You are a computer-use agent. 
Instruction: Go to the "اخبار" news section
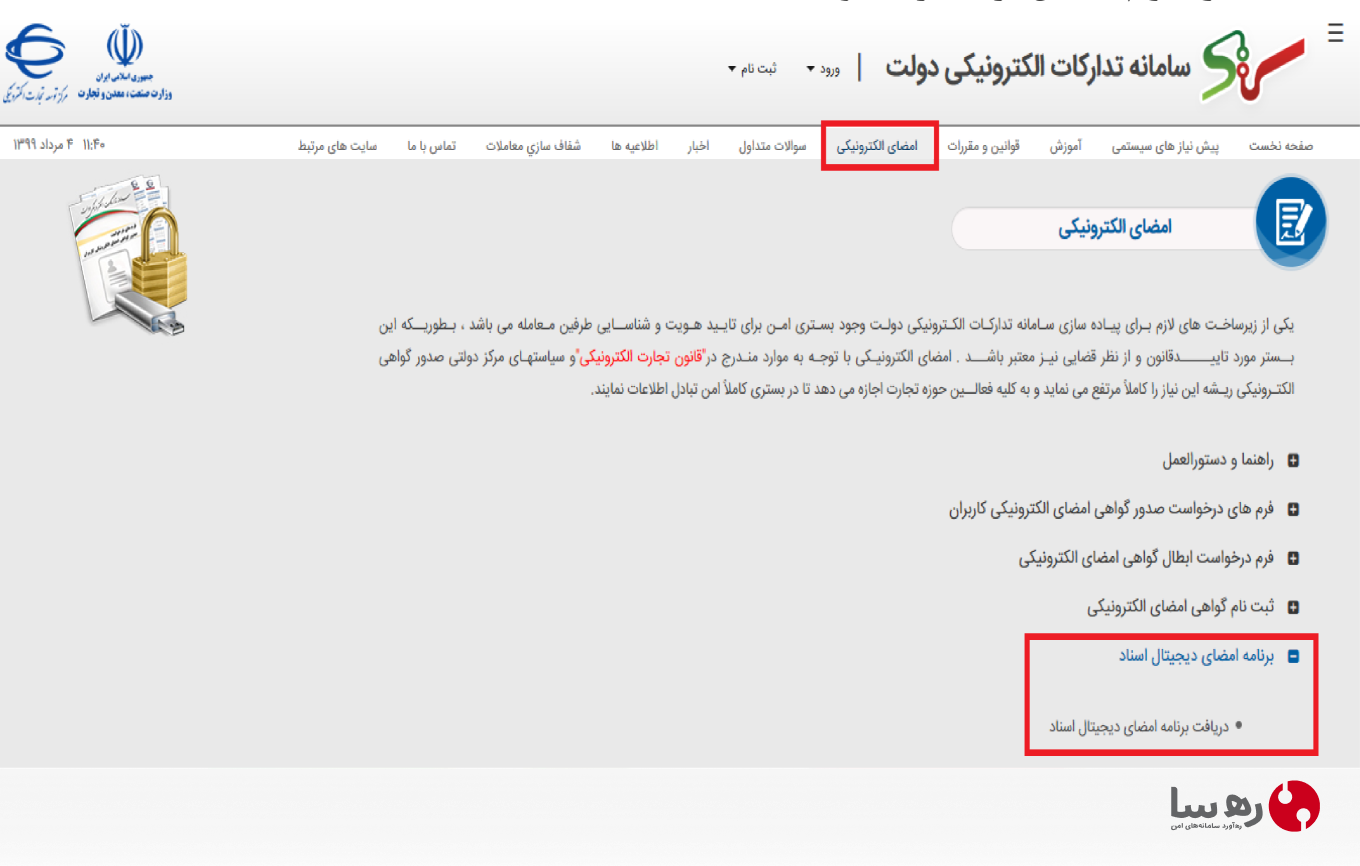[698, 146]
